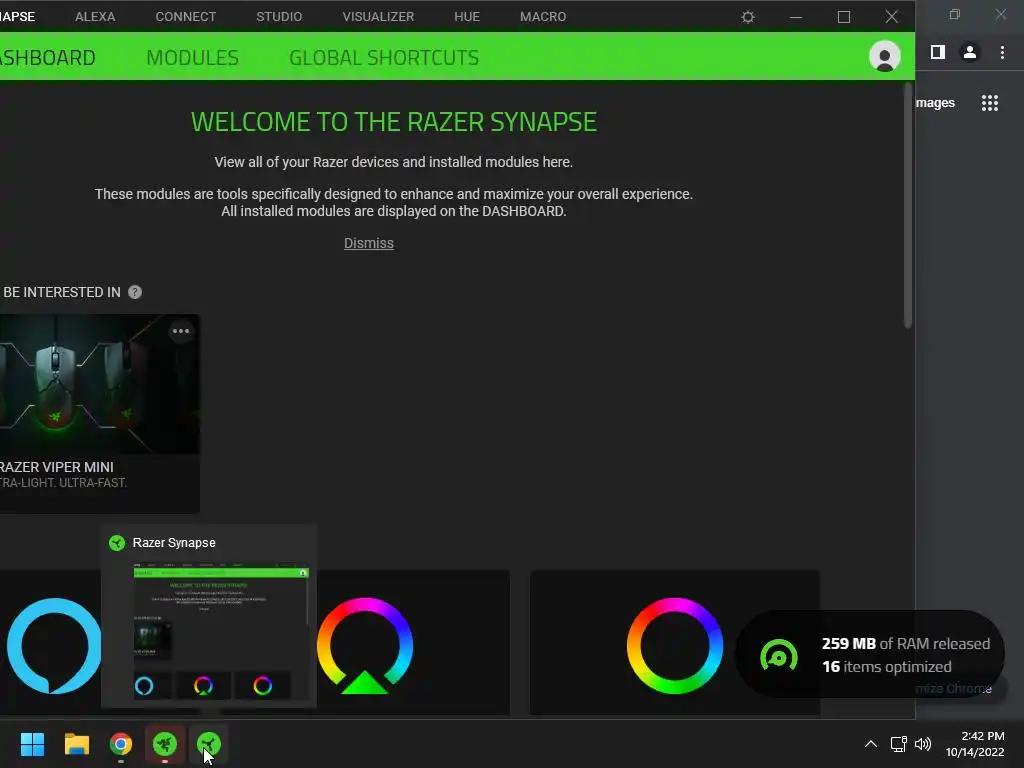Open the Windows Start button

[x=32, y=744]
